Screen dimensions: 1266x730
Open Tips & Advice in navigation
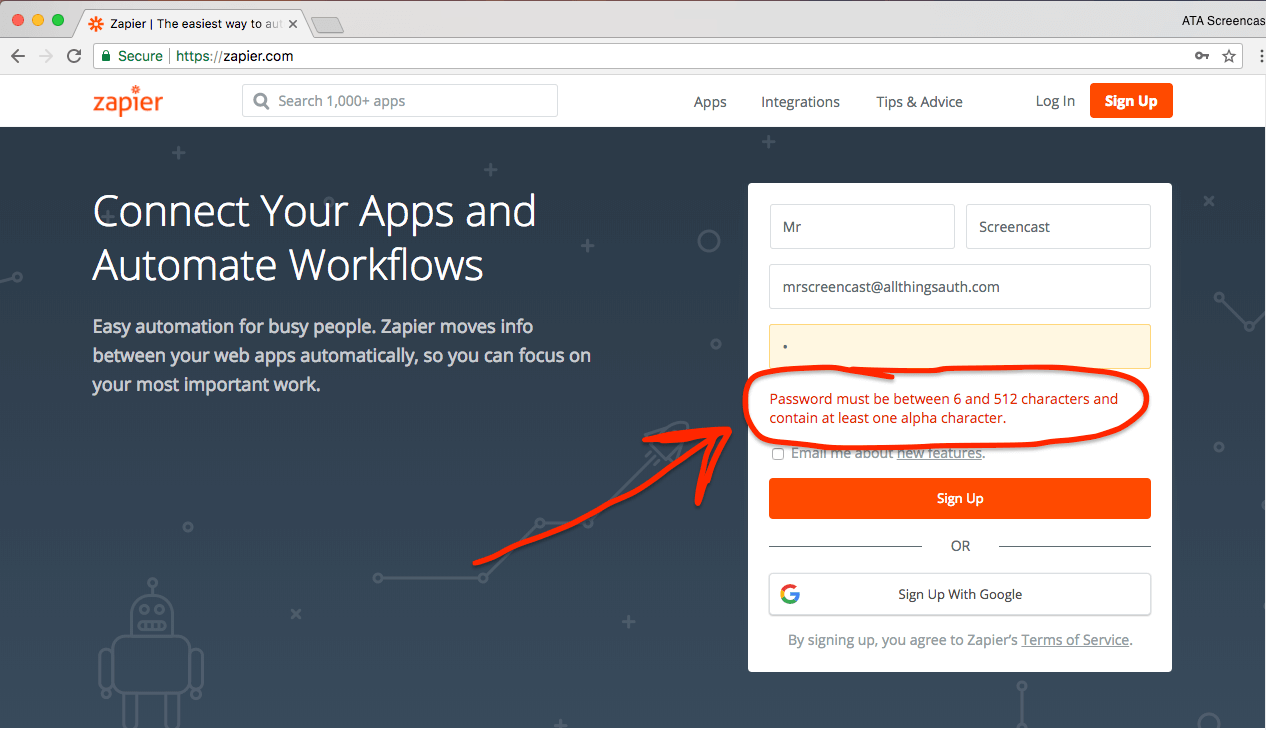click(919, 102)
